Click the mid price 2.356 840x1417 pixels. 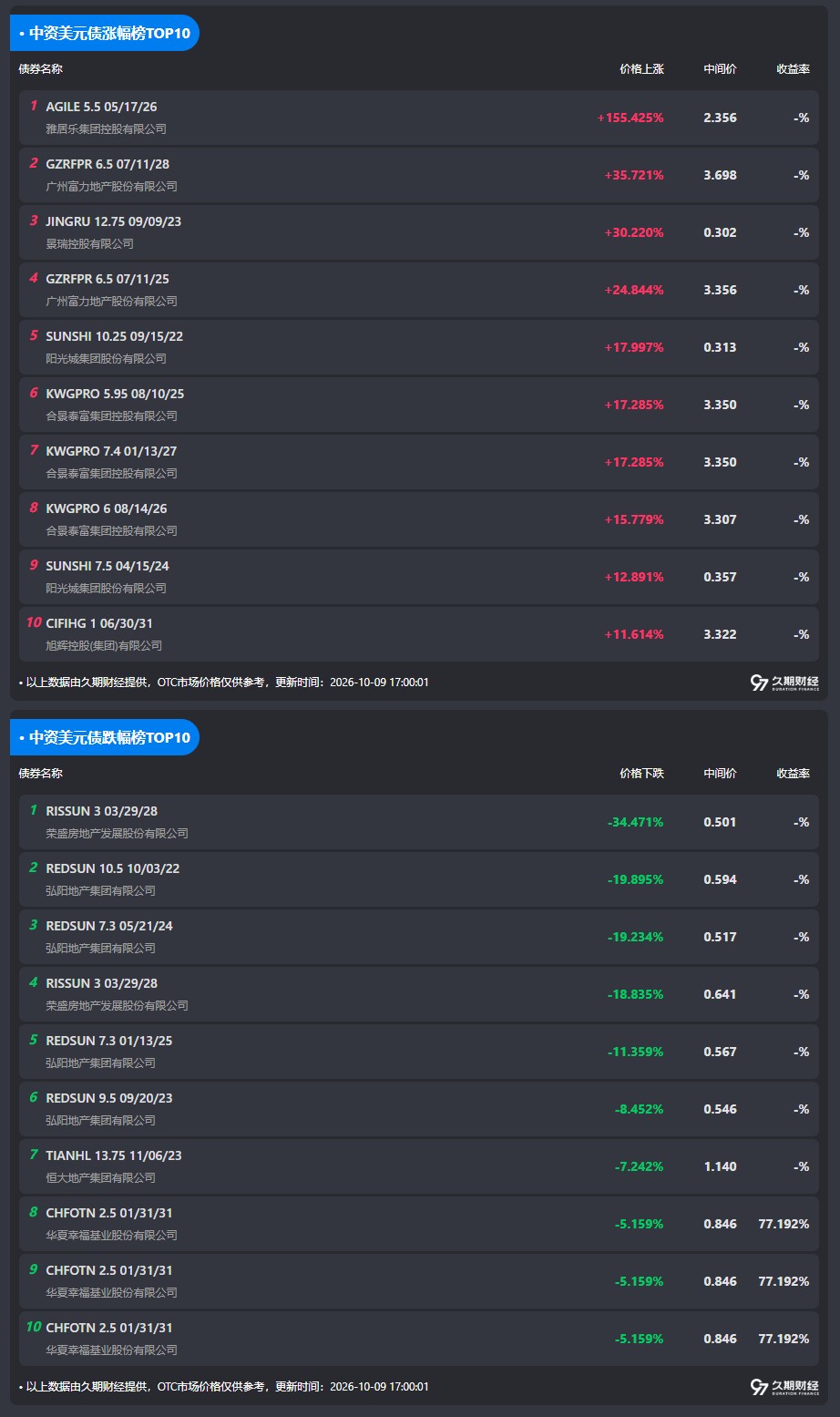click(x=720, y=118)
